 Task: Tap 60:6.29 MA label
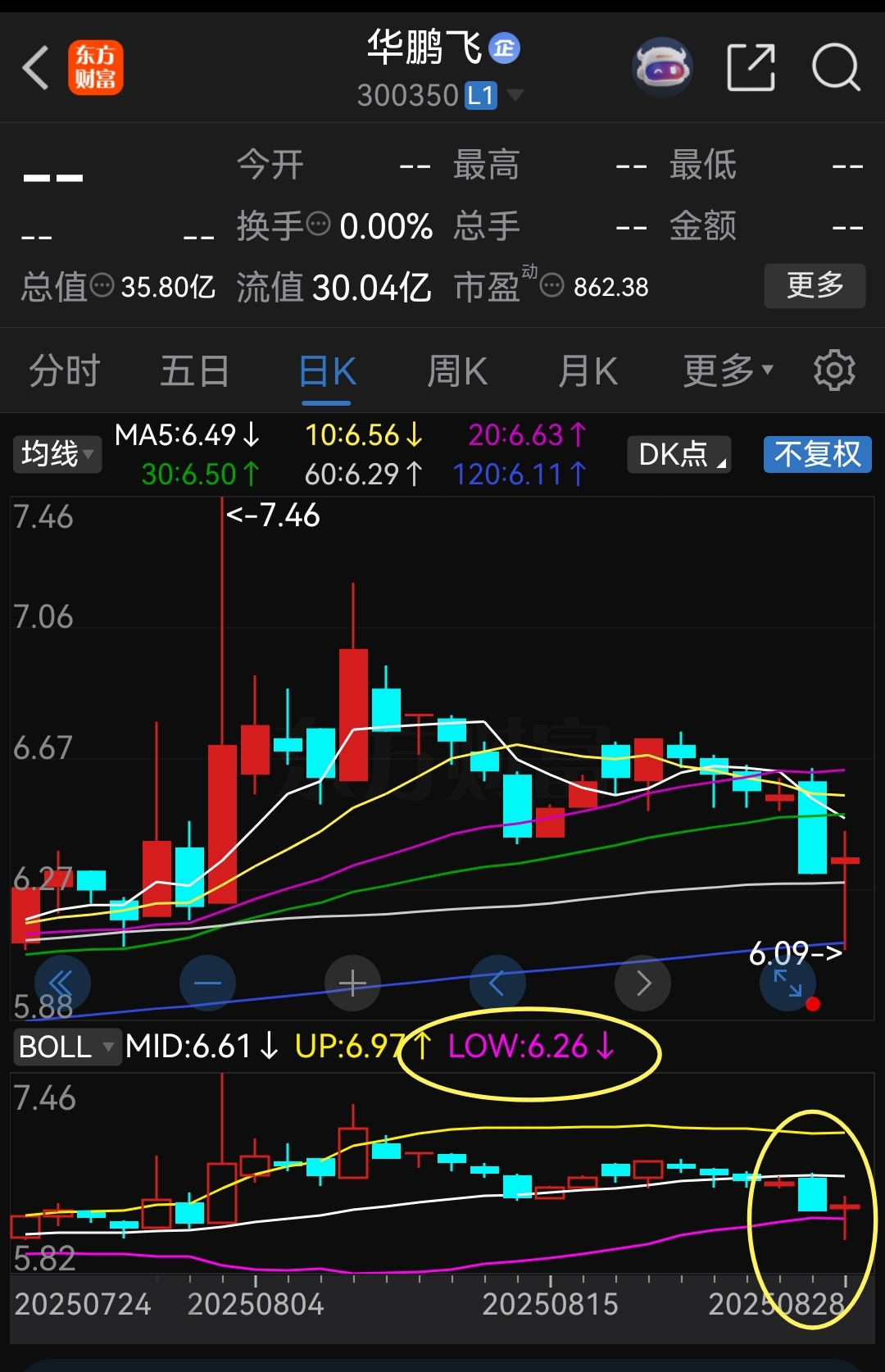365,474
